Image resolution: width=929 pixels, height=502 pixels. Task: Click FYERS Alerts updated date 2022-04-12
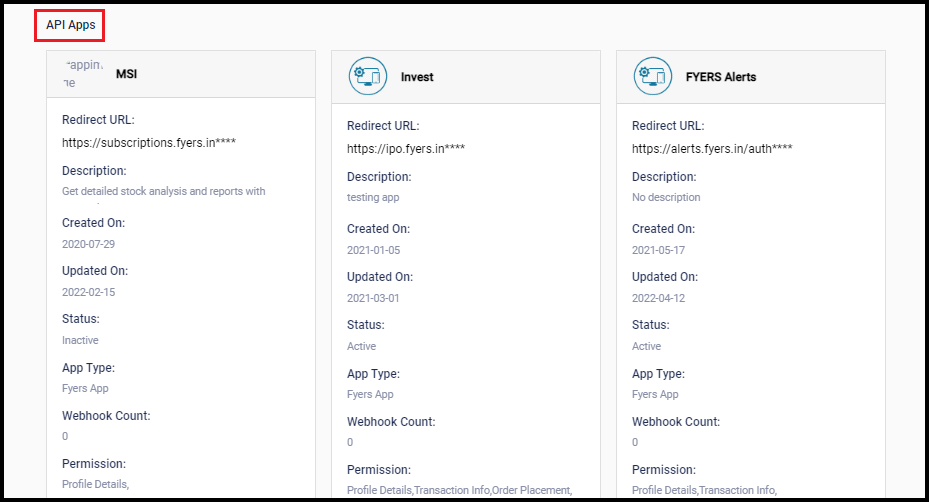tap(657, 298)
